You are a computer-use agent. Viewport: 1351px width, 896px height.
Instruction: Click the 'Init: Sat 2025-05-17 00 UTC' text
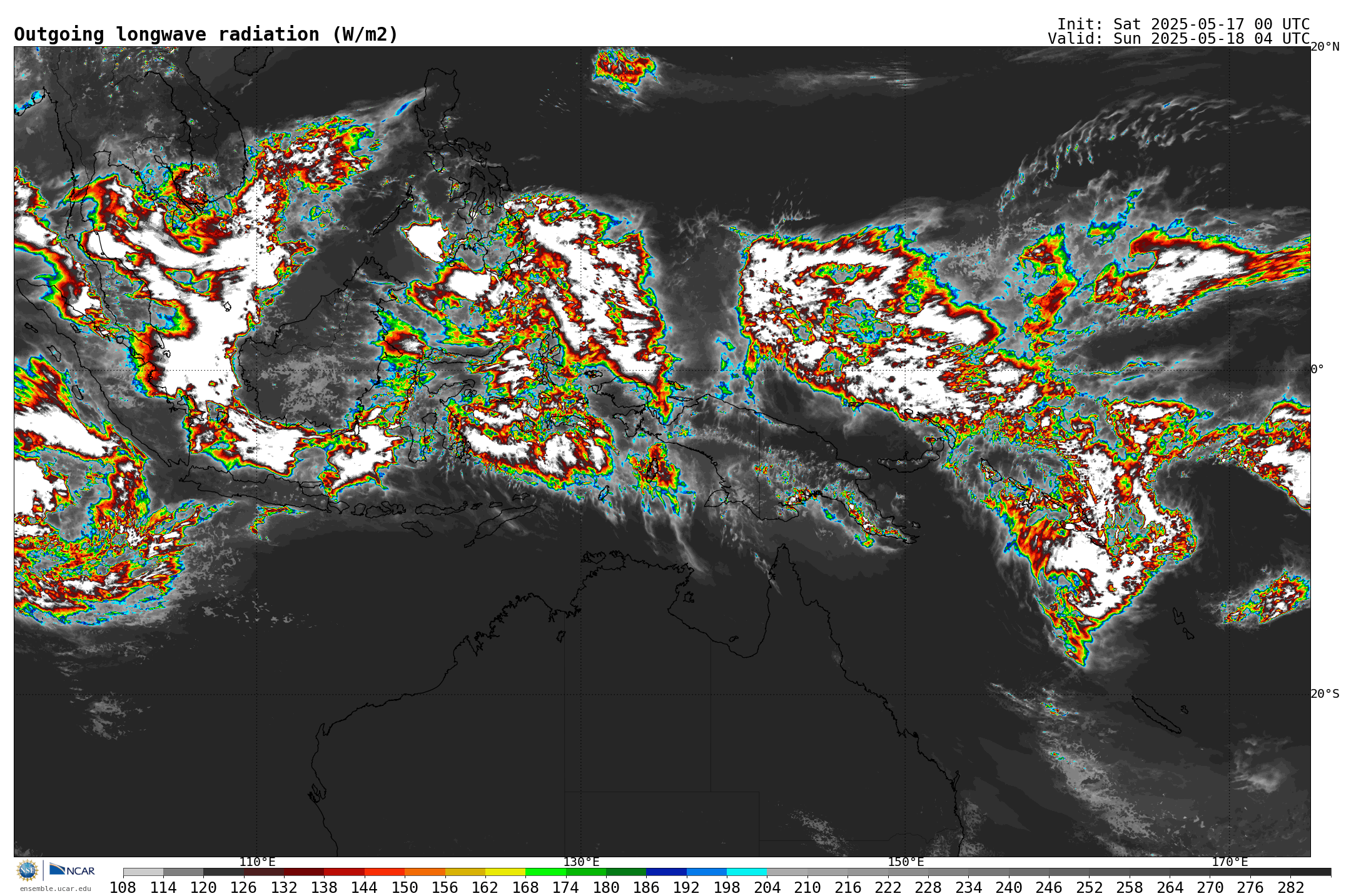point(1183,24)
